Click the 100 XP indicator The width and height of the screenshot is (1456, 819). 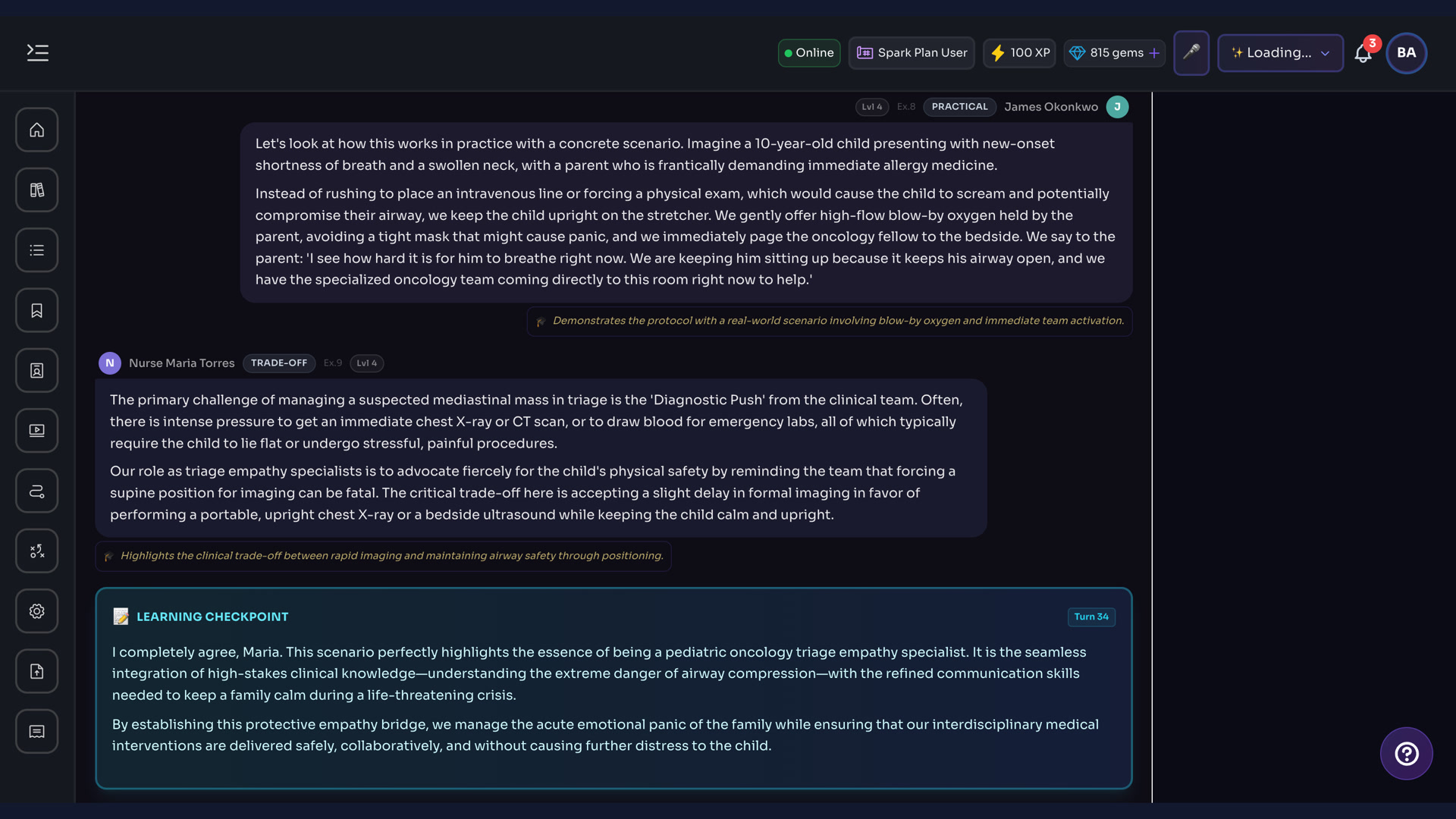pos(1020,53)
